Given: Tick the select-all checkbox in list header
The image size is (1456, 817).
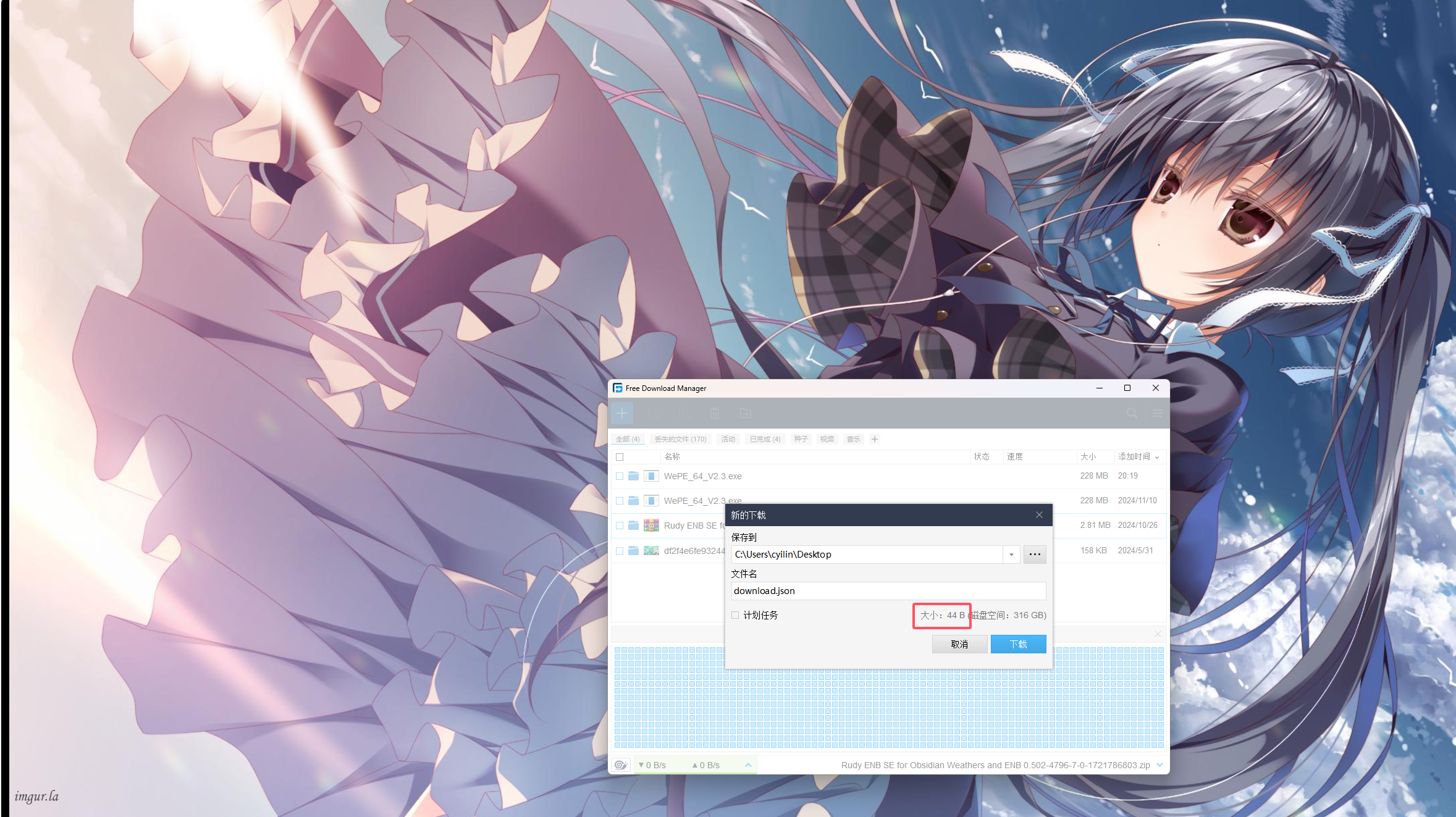Looking at the screenshot, I should 620,457.
